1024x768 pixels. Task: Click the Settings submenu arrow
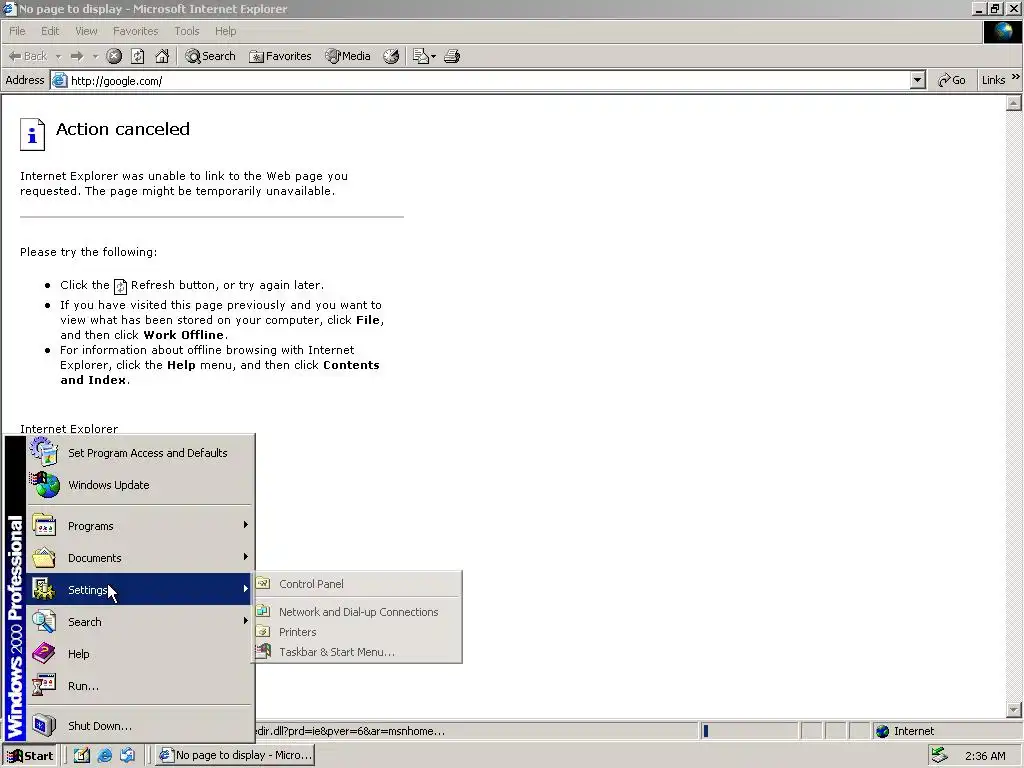(246, 588)
